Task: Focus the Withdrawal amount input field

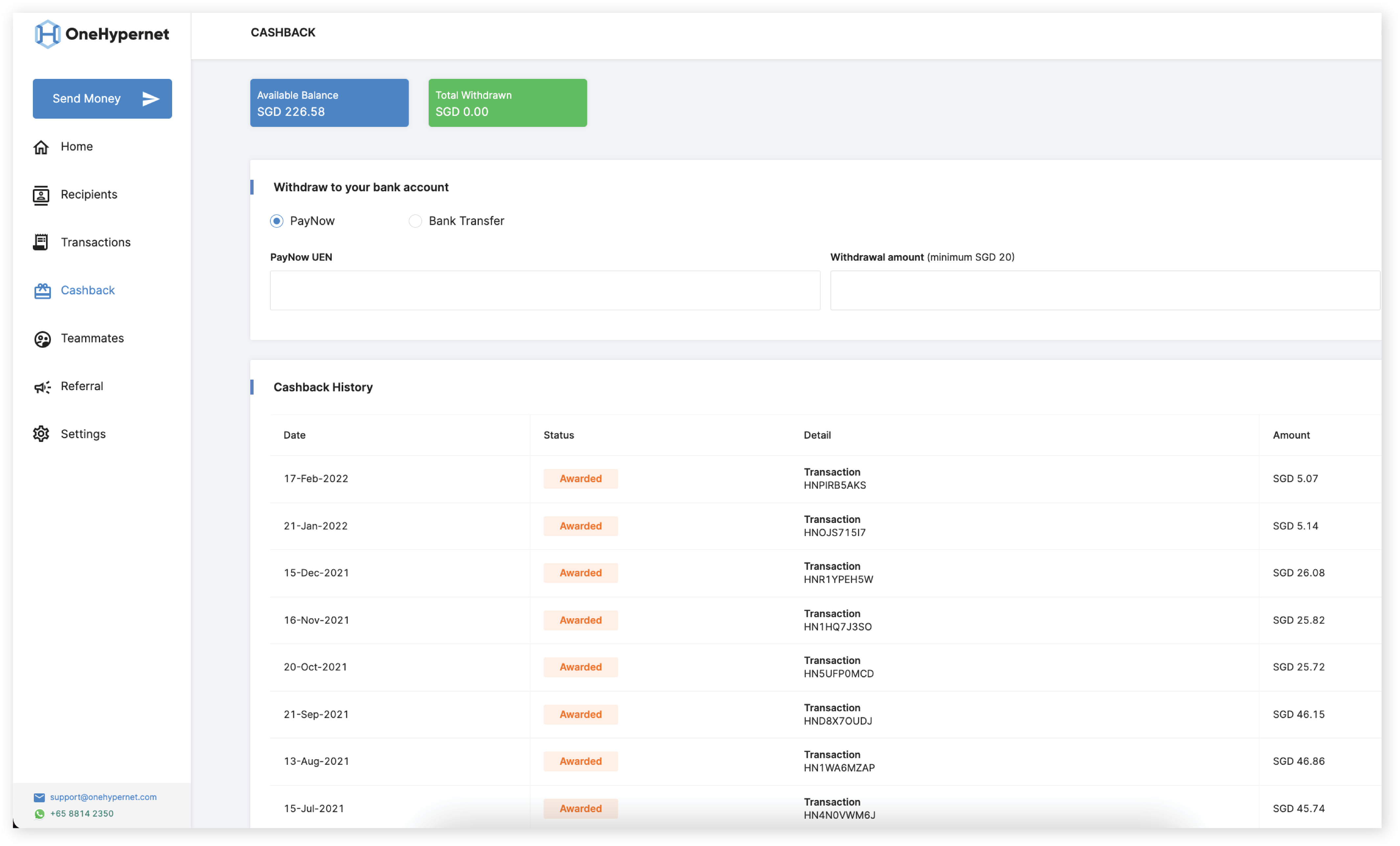Action: (x=1105, y=291)
